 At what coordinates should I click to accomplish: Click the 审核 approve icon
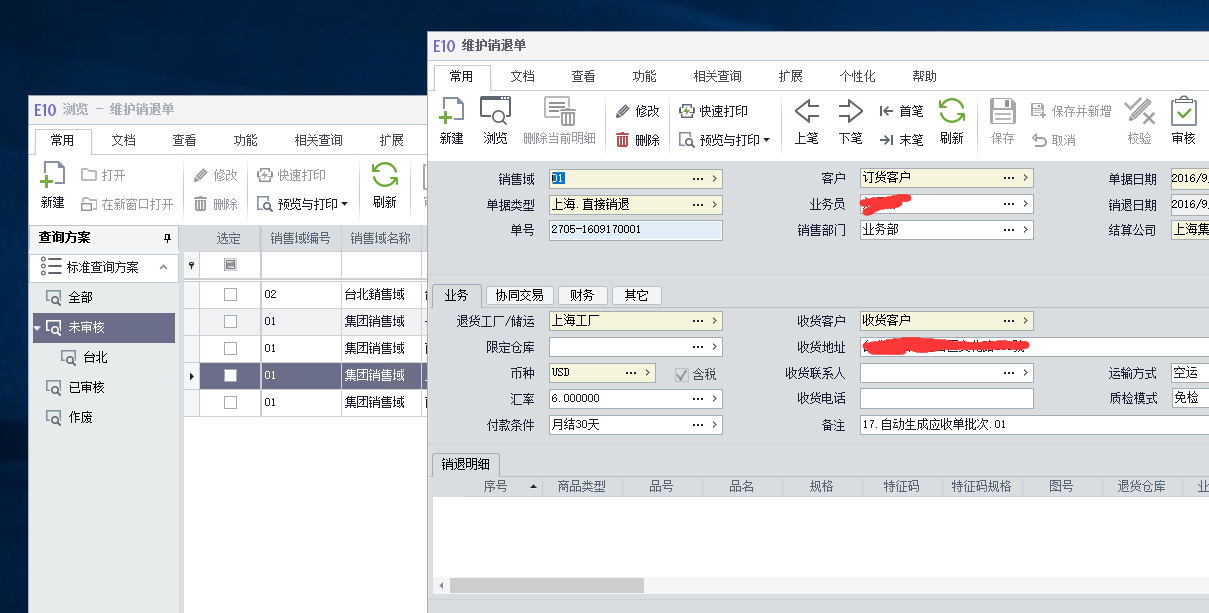point(1183,120)
